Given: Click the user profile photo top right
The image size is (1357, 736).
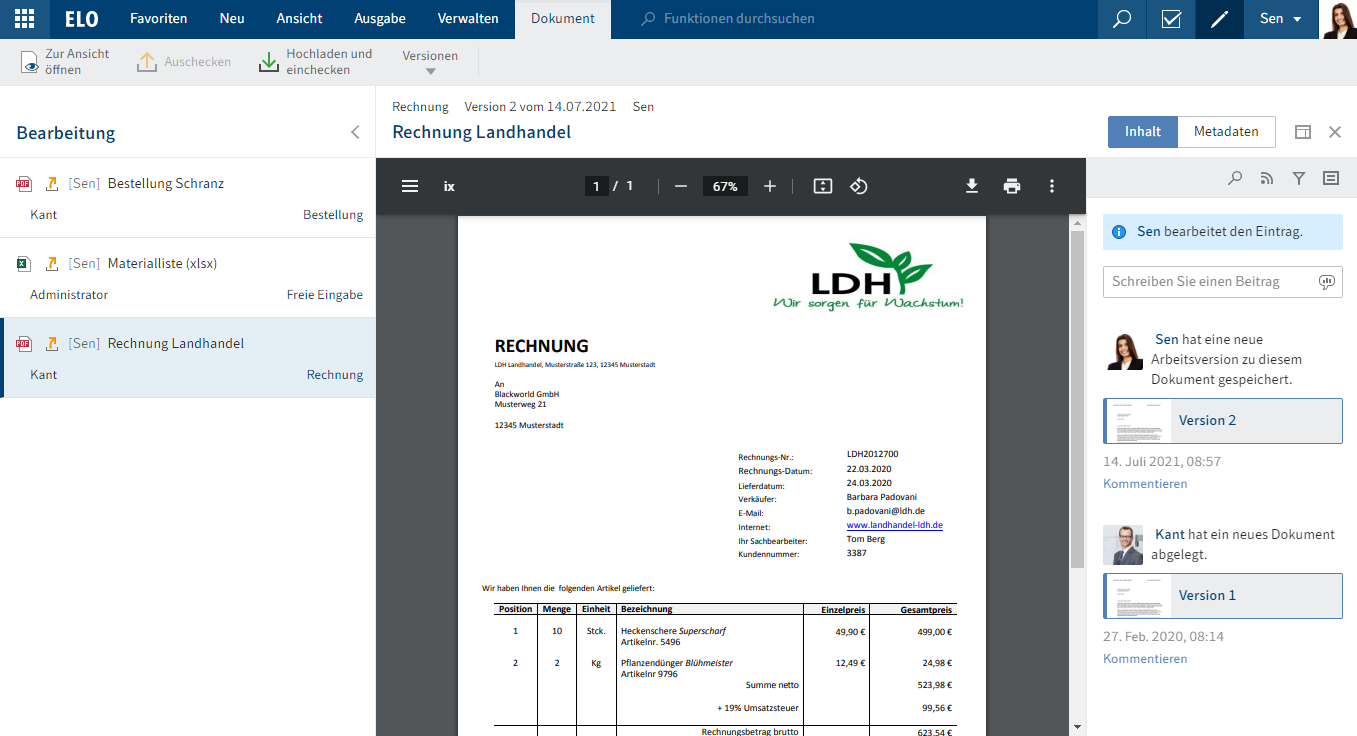Looking at the screenshot, I should click(x=1339, y=19).
